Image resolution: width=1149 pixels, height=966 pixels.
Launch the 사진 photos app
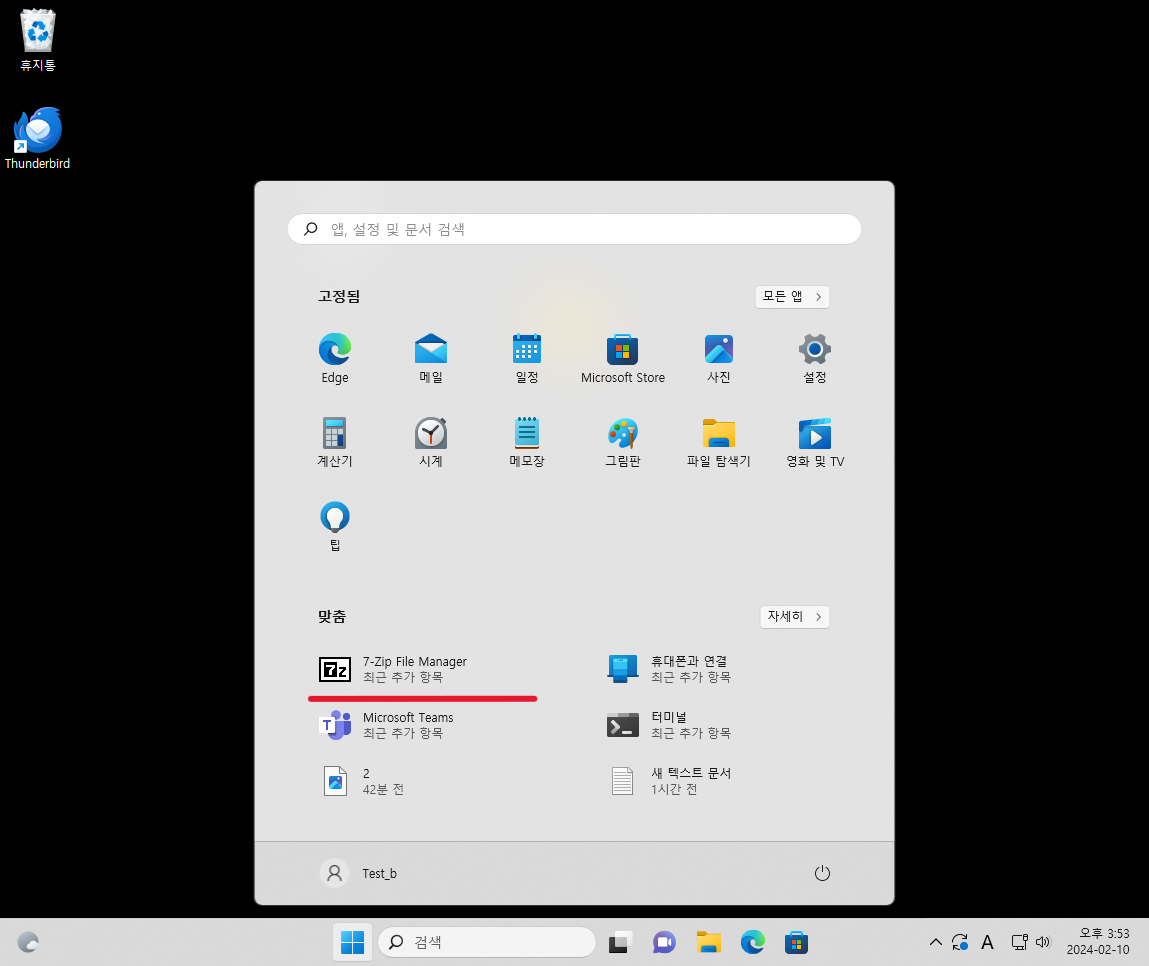click(x=719, y=358)
